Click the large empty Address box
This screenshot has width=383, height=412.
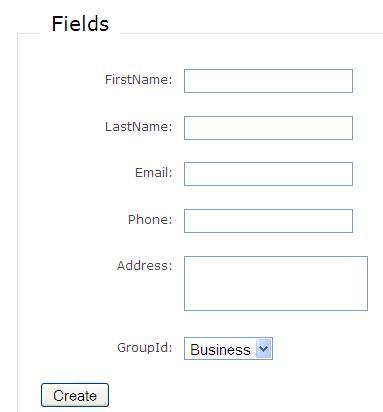[x=276, y=284]
